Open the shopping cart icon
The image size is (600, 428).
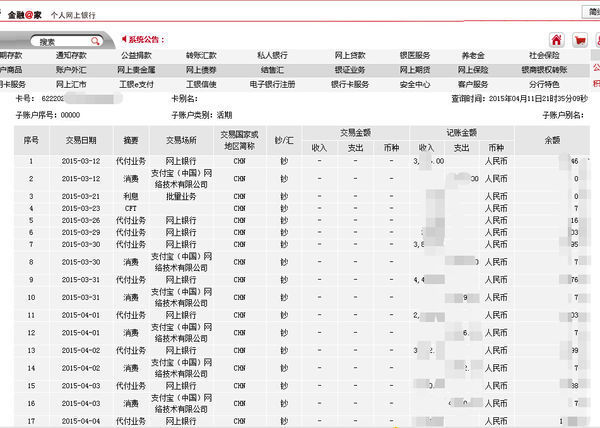pos(580,40)
